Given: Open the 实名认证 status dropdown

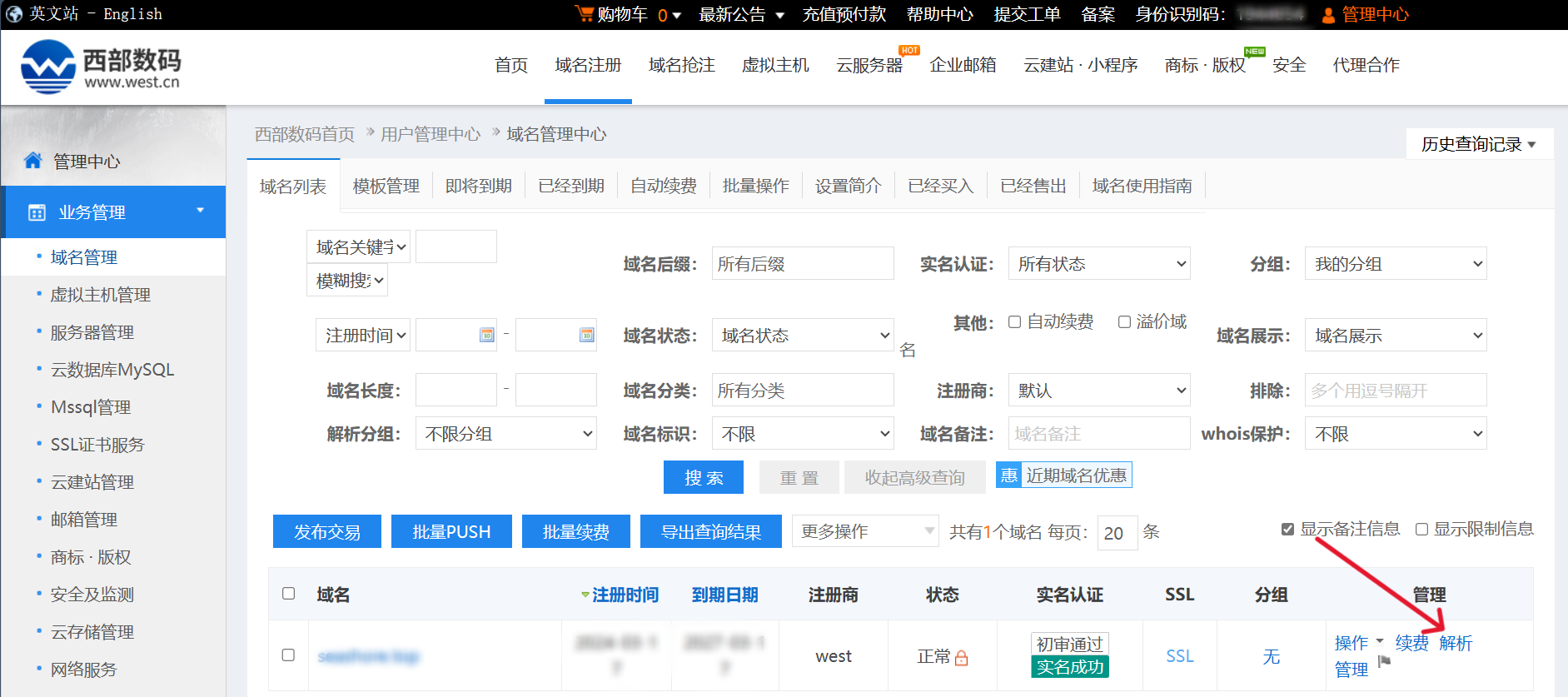Looking at the screenshot, I should (x=1098, y=264).
